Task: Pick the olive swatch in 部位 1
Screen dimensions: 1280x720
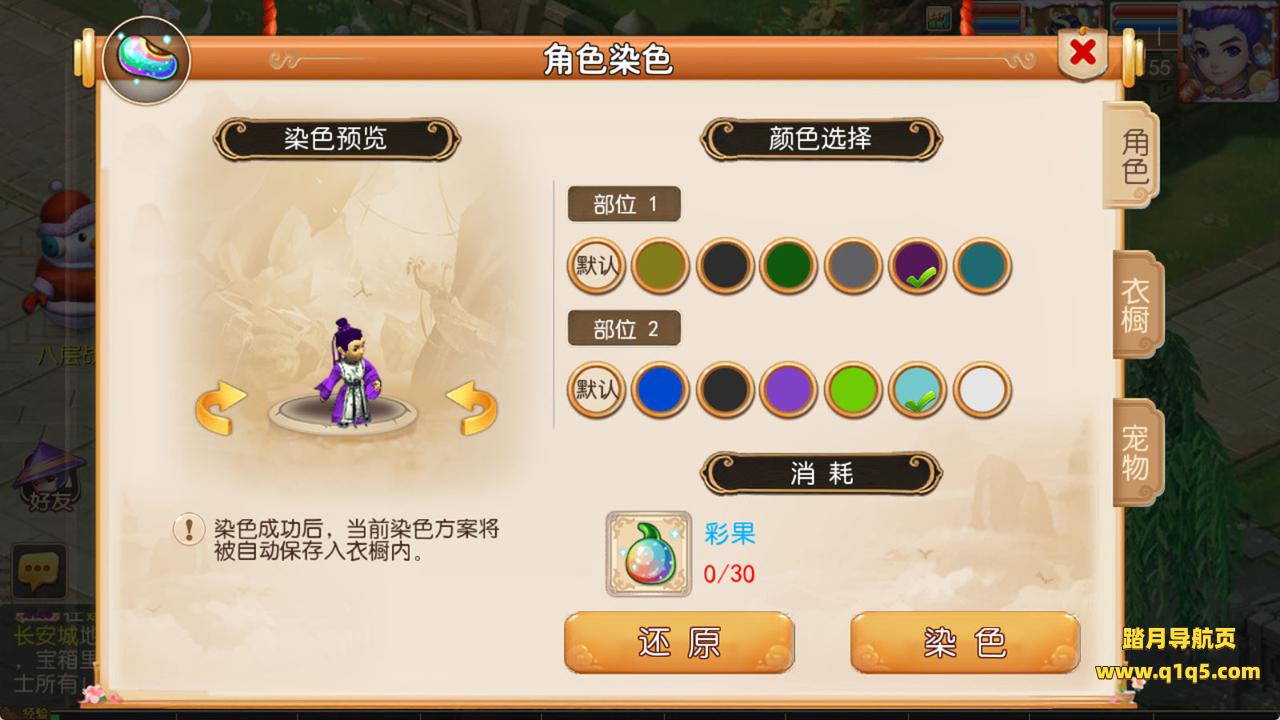Action: [x=660, y=265]
